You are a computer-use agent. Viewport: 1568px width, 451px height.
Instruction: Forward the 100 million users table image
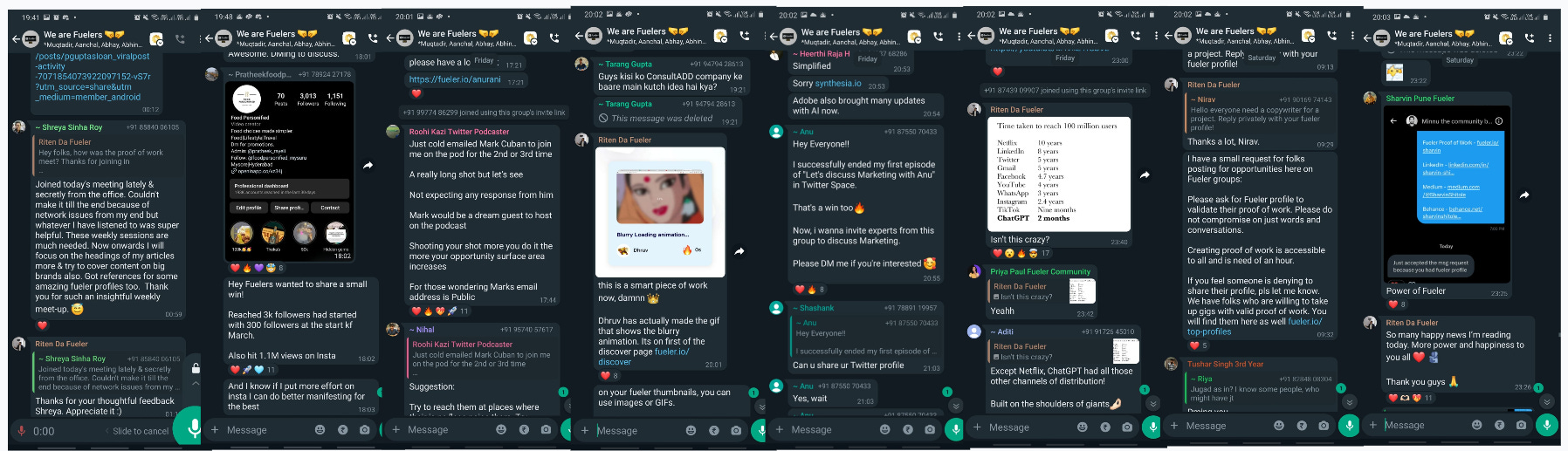(1145, 175)
